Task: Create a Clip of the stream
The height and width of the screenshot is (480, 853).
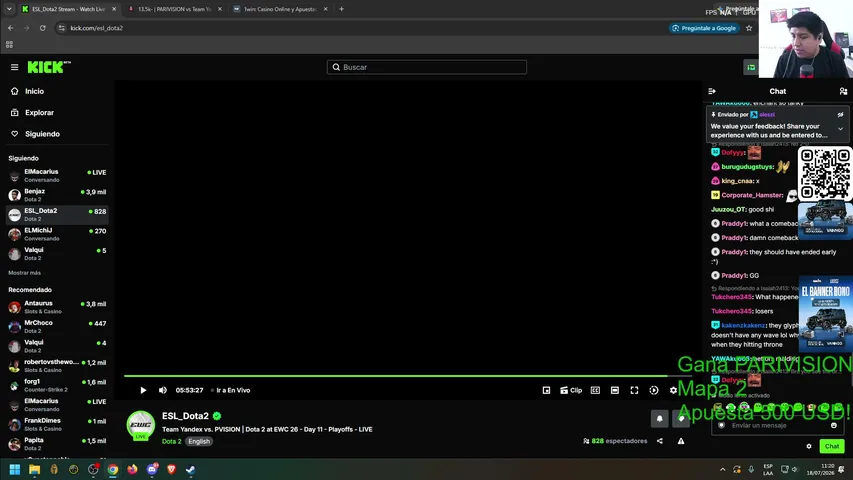Action: (x=571, y=390)
